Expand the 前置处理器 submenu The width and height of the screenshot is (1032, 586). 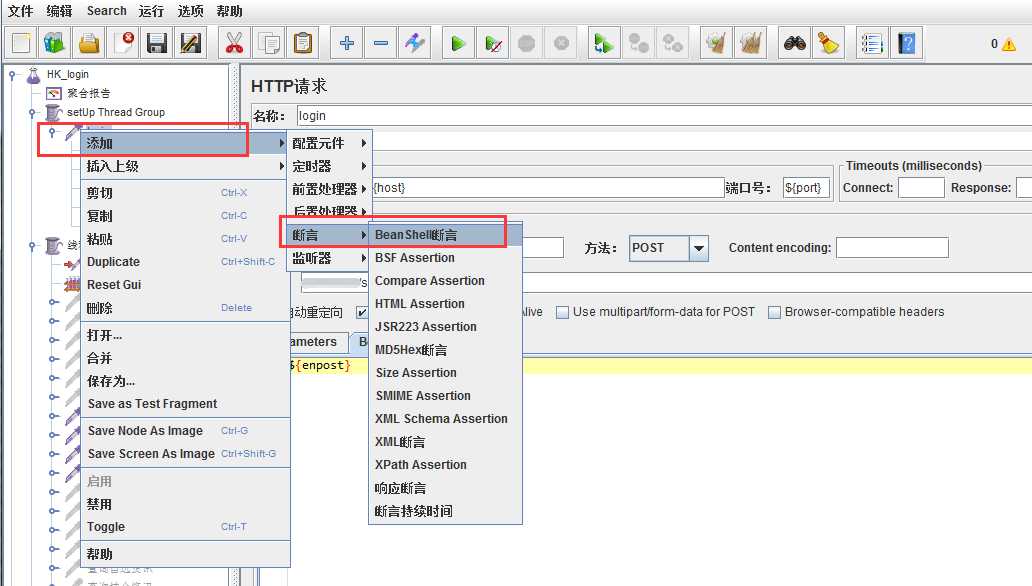[329, 189]
